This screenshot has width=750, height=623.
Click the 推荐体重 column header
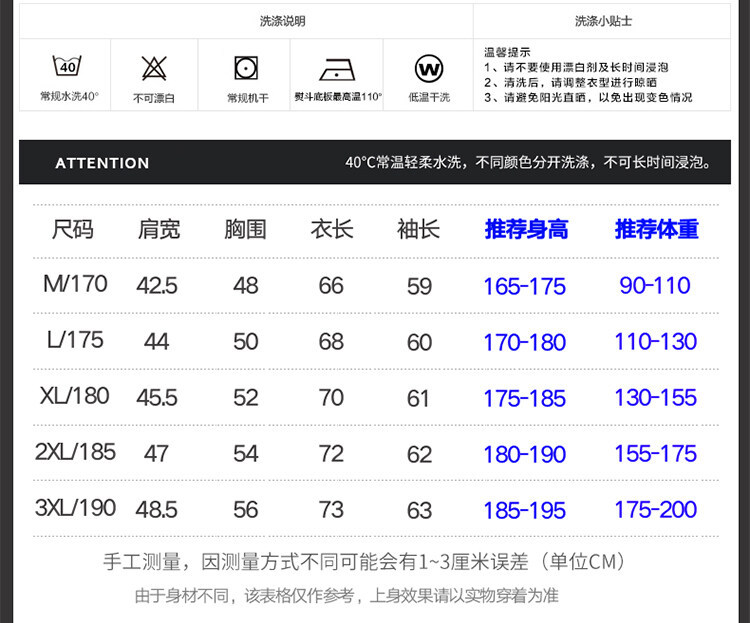(657, 229)
